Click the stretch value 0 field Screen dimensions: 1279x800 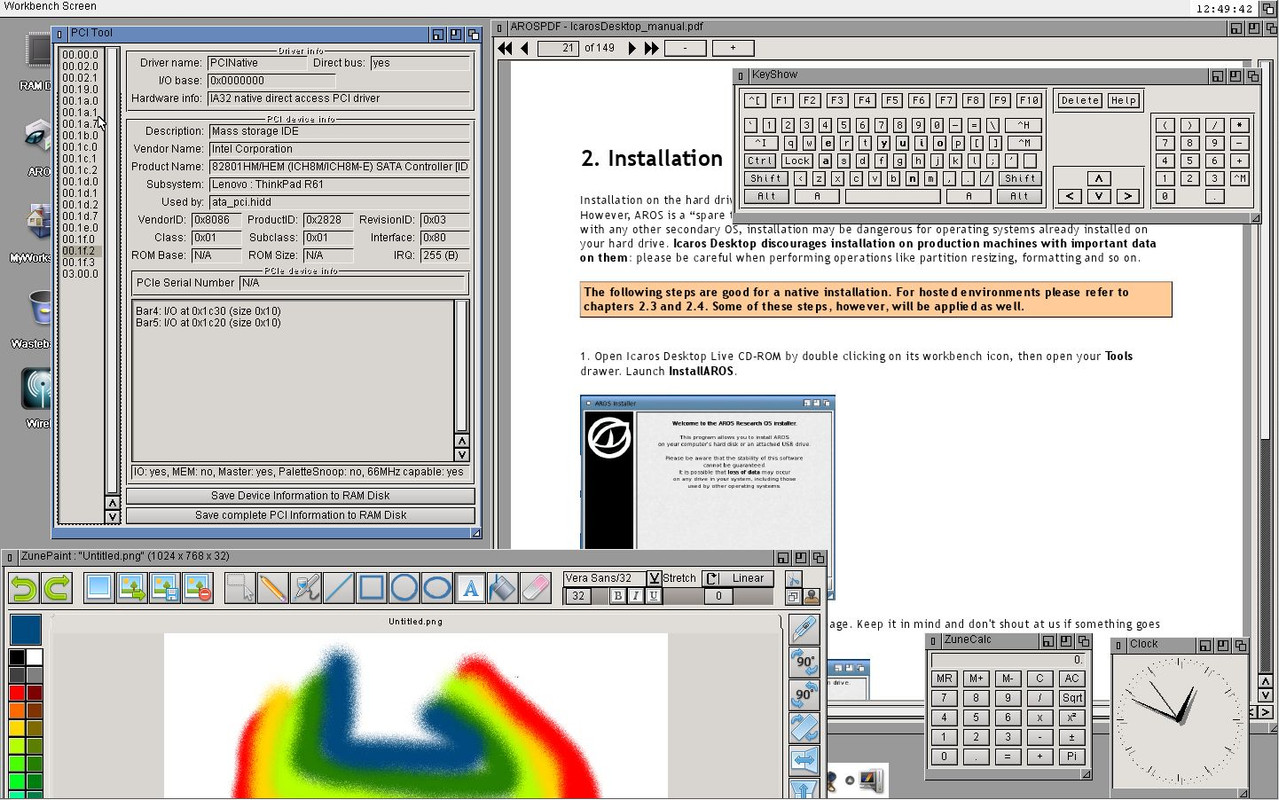[718, 596]
